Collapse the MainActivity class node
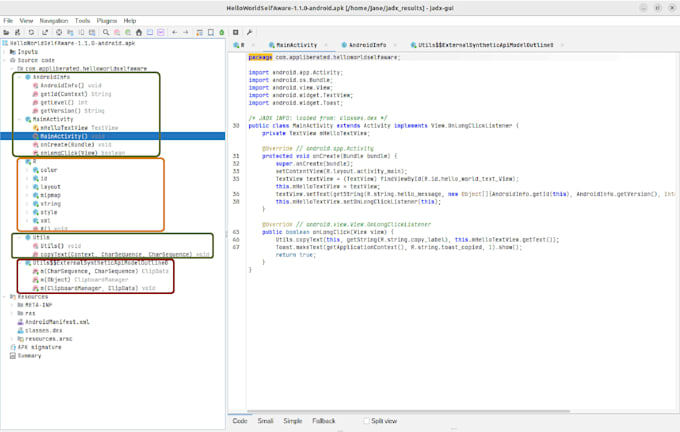The height and width of the screenshot is (432, 680). (20, 119)
